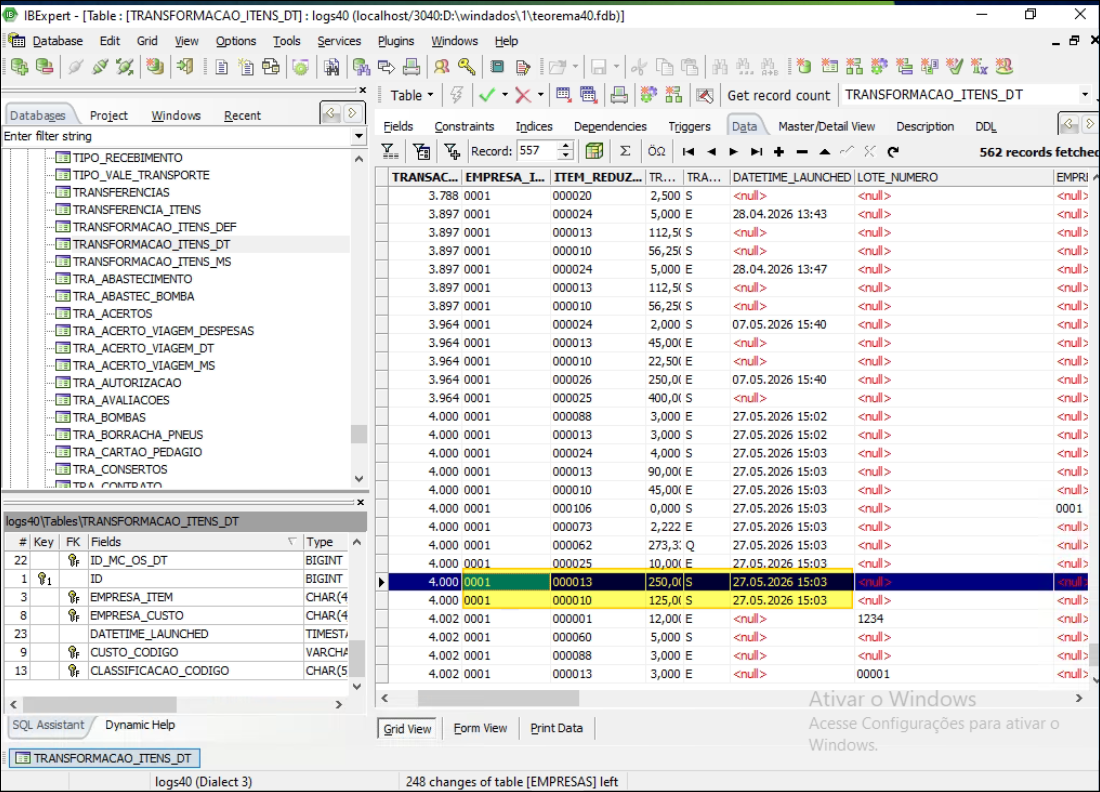Image resolution: width=1100 pixels, height=792 pixels.
Task: Open the Grid menu
Action: [147, 41]
